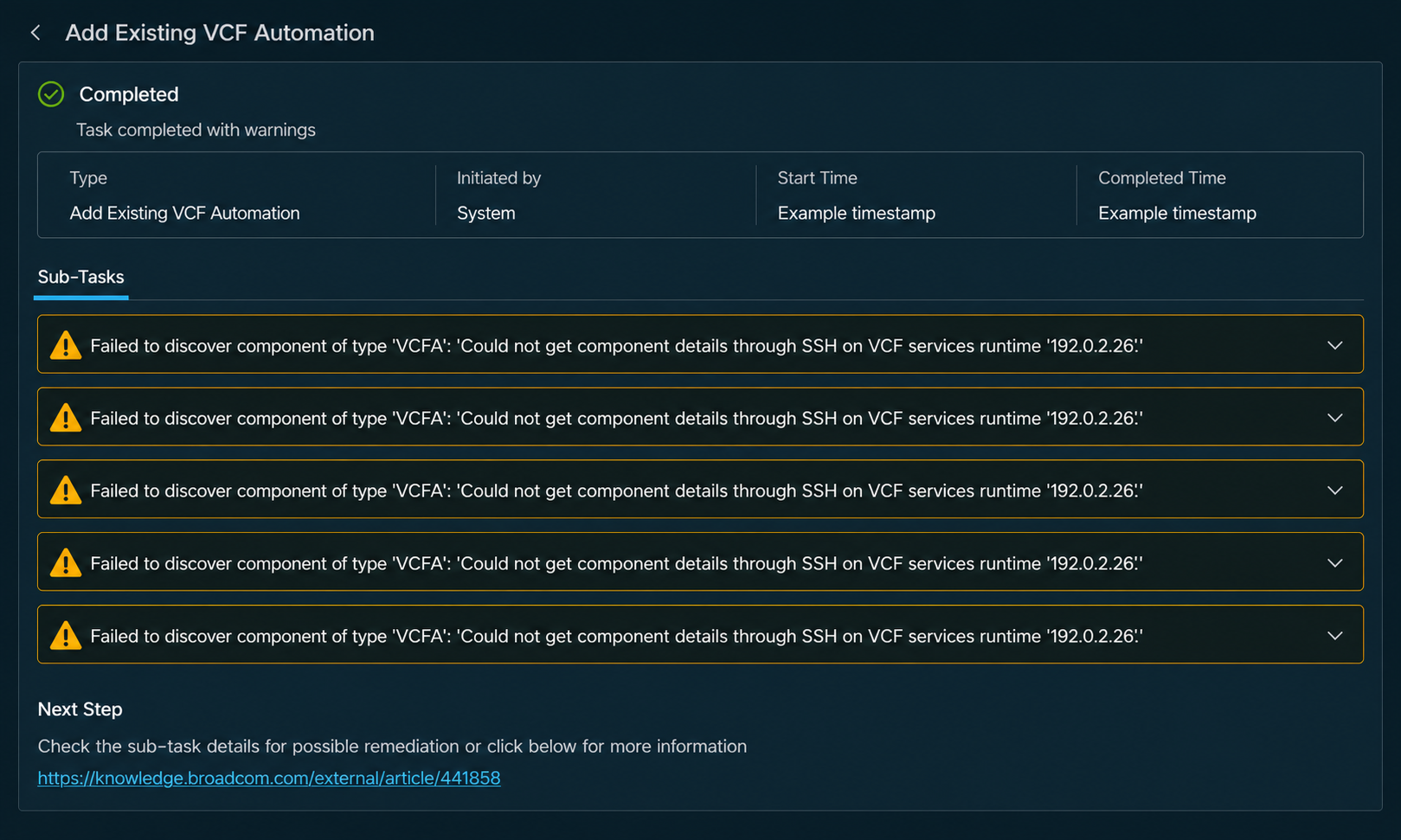This screenshot has height=840, width=1401.
Task: Click the warning triangle on the second sub-task
Action: [66, 418]
